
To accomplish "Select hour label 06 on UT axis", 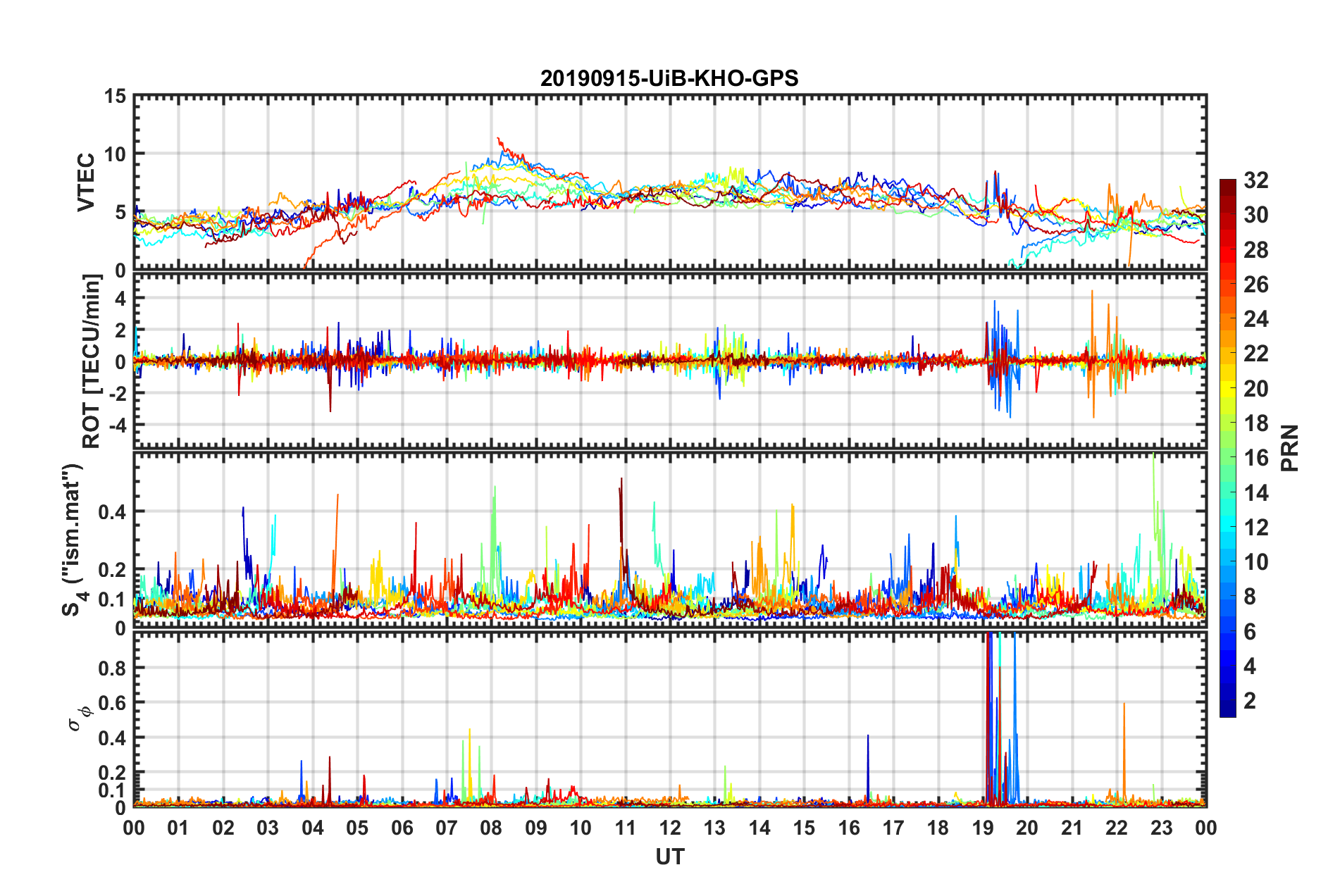I will [402, 828].
